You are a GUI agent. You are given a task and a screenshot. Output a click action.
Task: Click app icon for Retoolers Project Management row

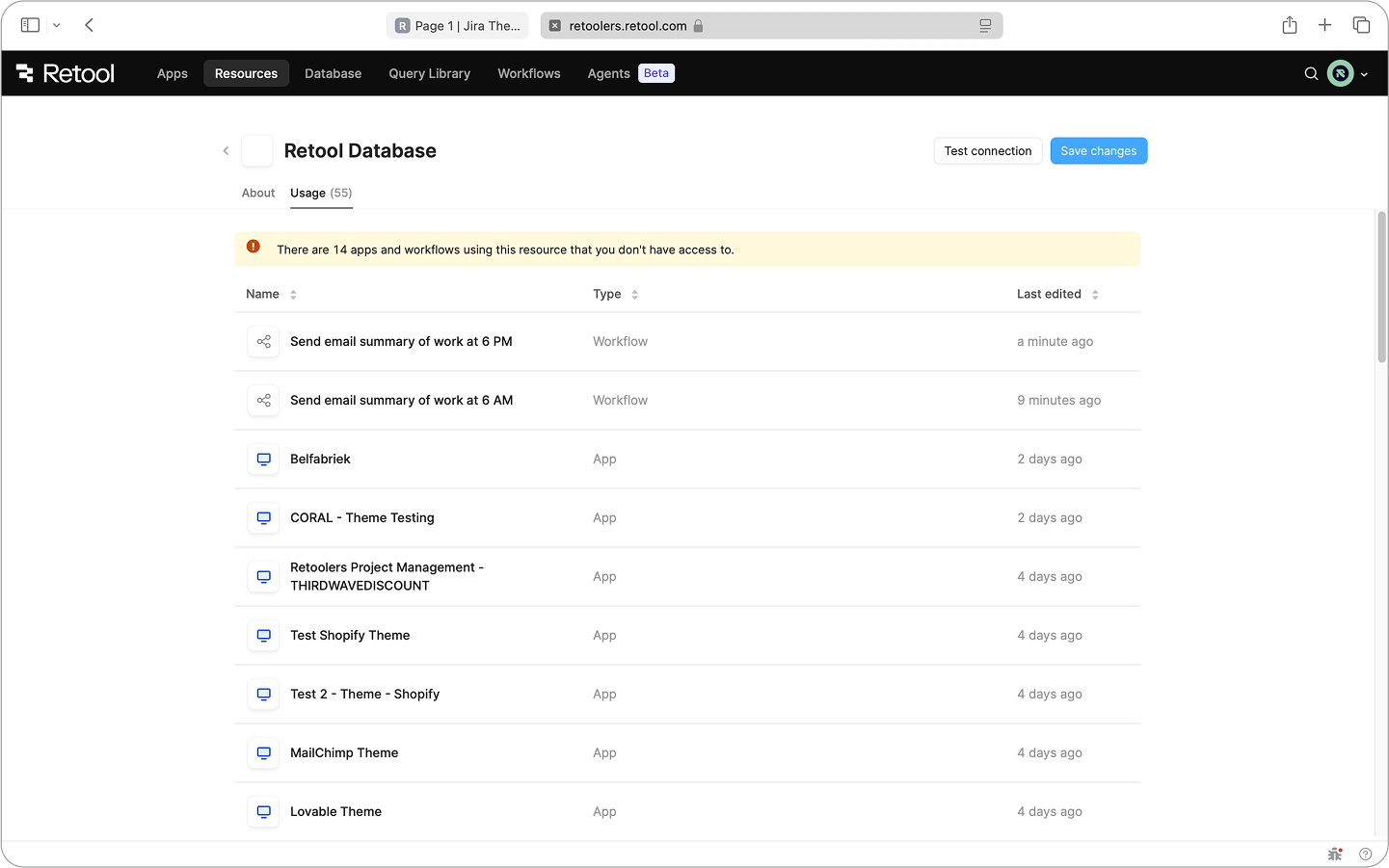point(263,577)
